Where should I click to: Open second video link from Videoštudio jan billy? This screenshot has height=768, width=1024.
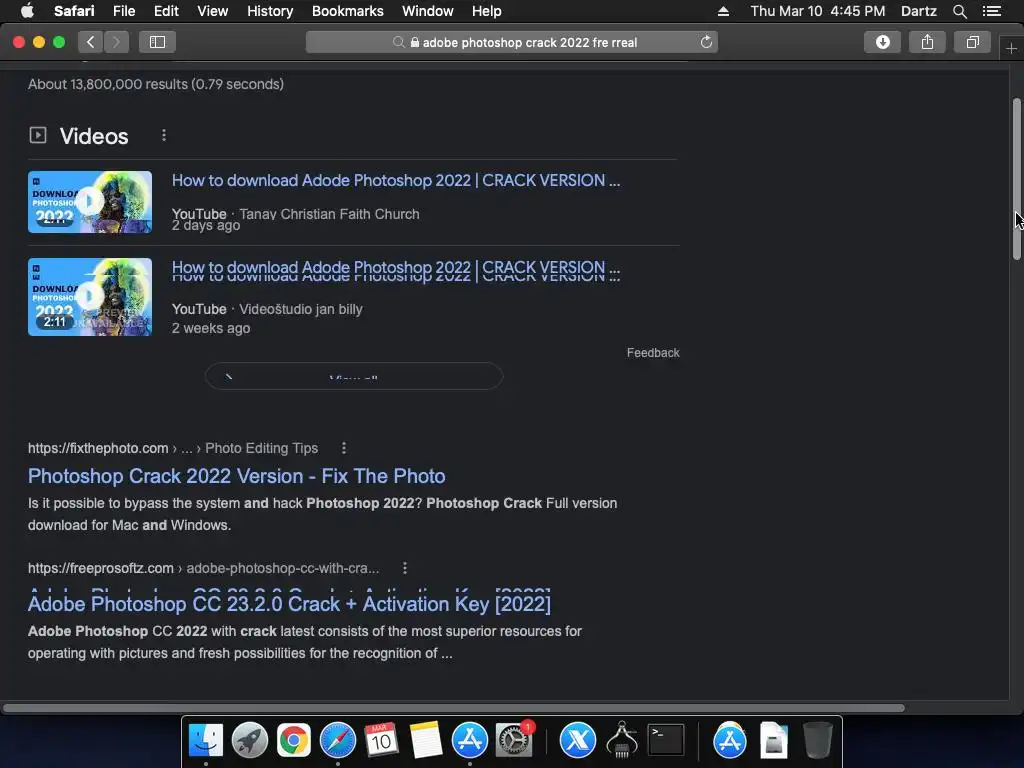(396, 268)
